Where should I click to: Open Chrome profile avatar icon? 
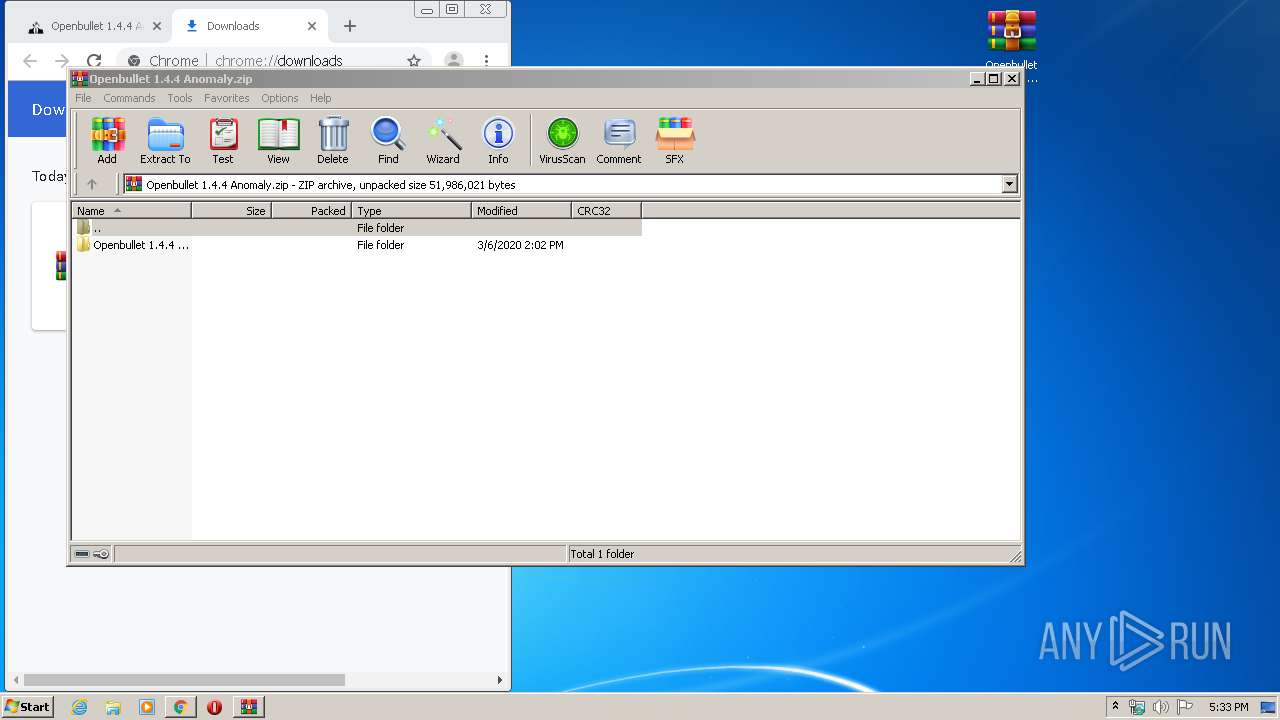click(x=453, y=61)
